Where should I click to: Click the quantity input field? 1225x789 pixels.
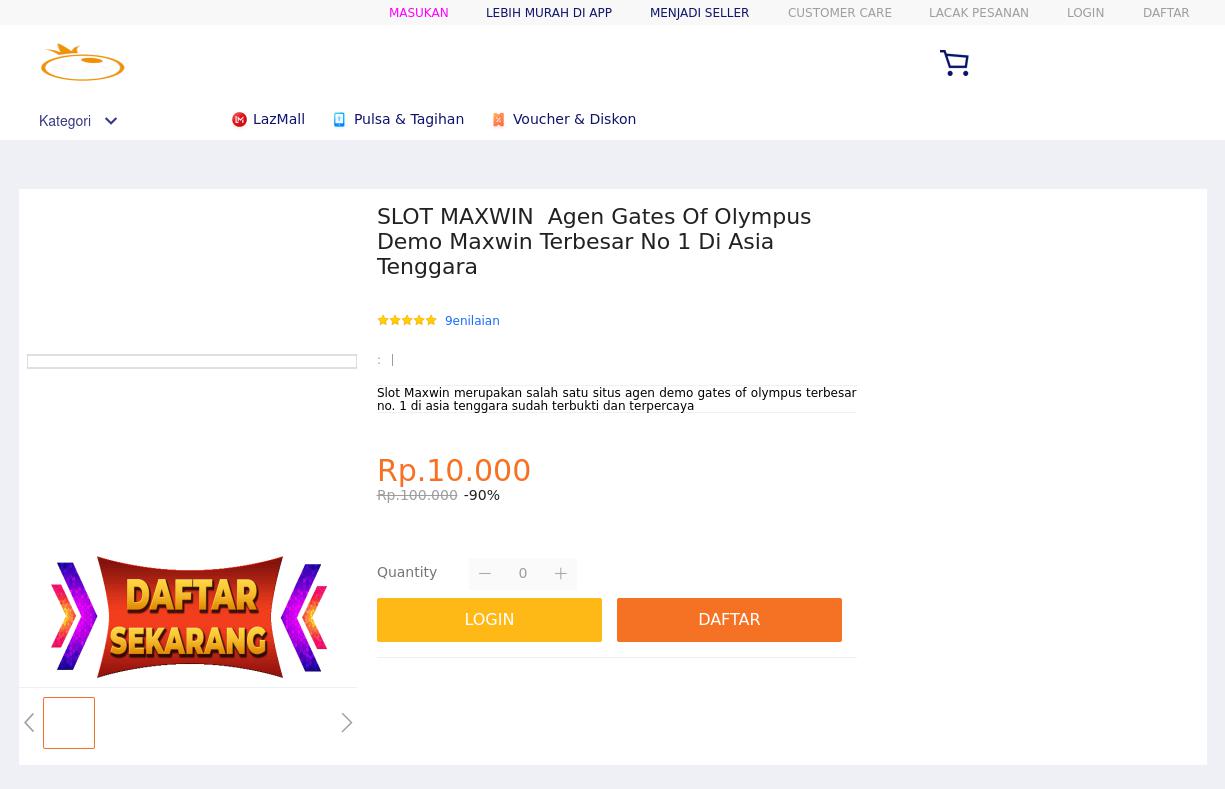point(523,573)
